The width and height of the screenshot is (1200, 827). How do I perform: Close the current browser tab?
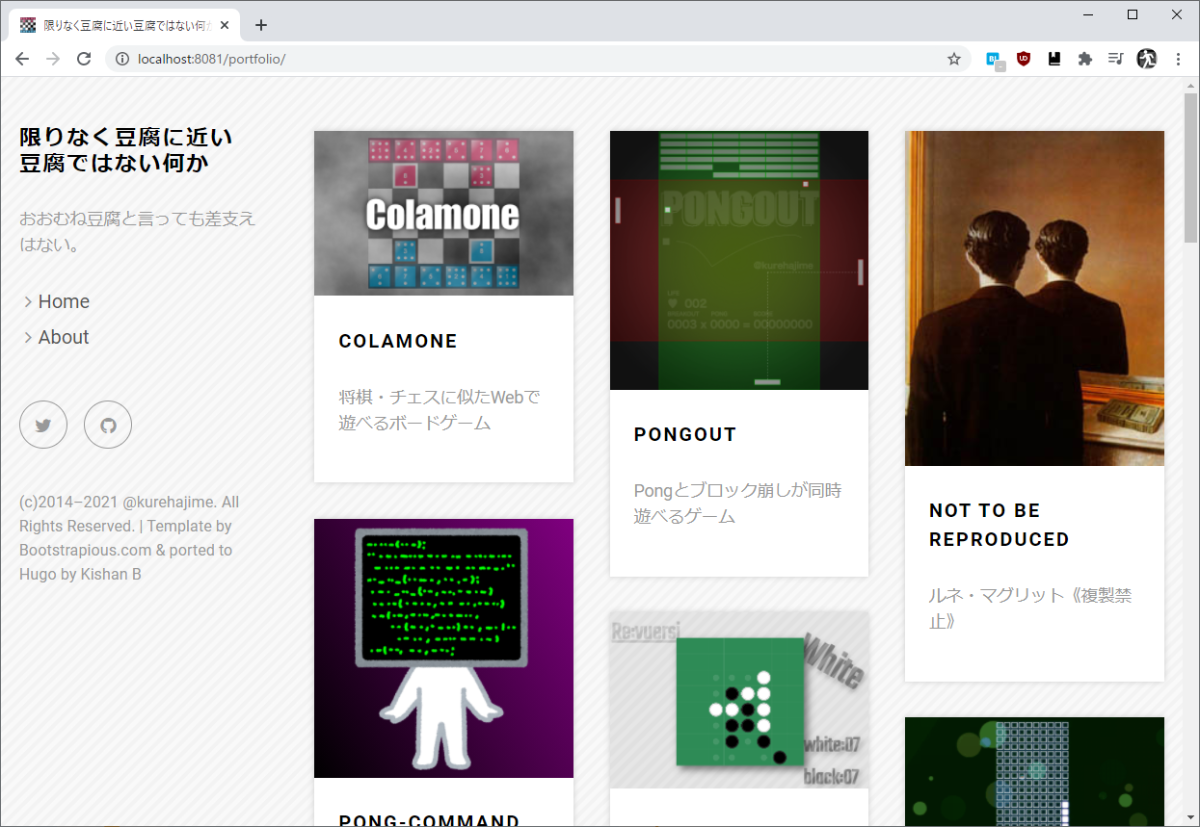click(x=224, y=25)
